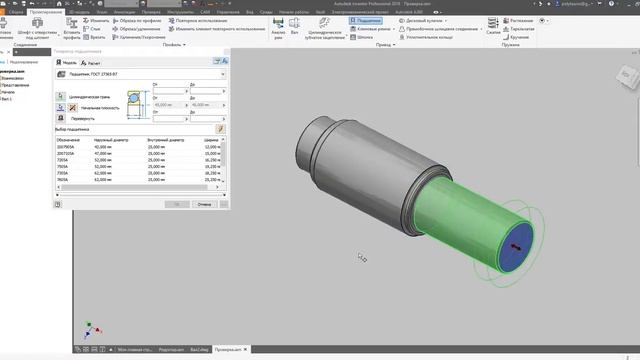The image size is (640, 360).
Task: Toggle the fx icon in dialog's top-right corner
Action: tap(224, 61)
